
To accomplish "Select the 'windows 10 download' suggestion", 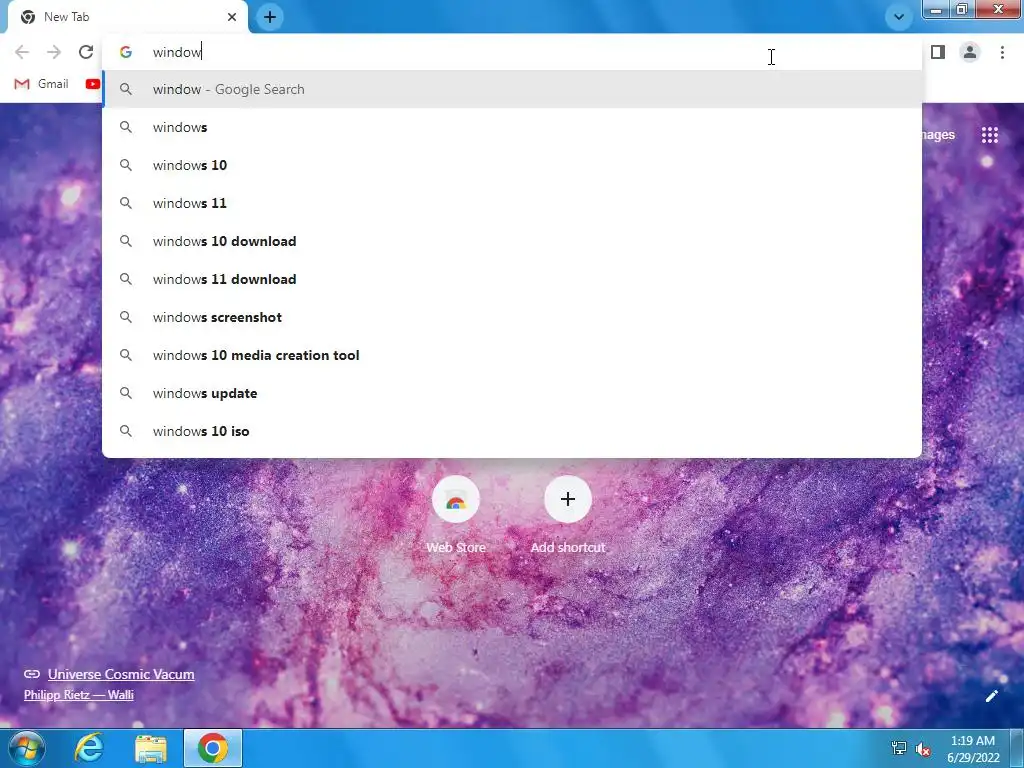I will pyautogui.click(x=512, y=241).
